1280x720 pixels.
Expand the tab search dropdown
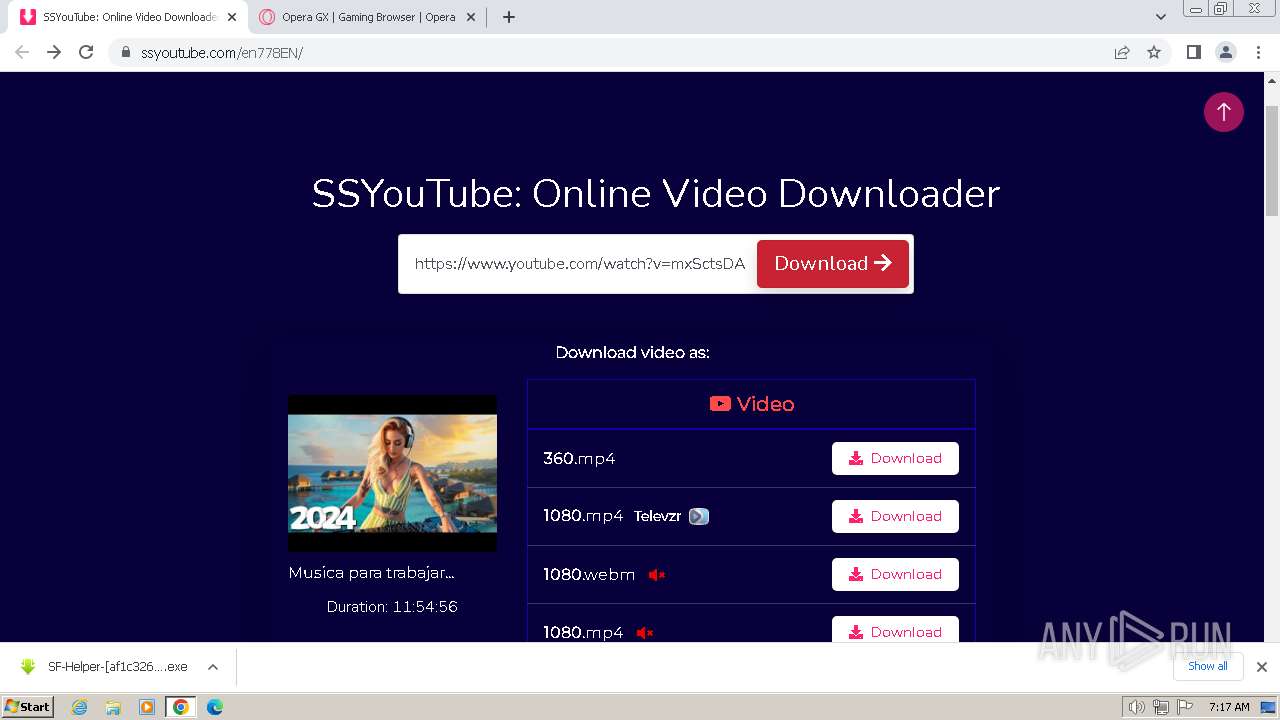click(x=1161, y=17)
